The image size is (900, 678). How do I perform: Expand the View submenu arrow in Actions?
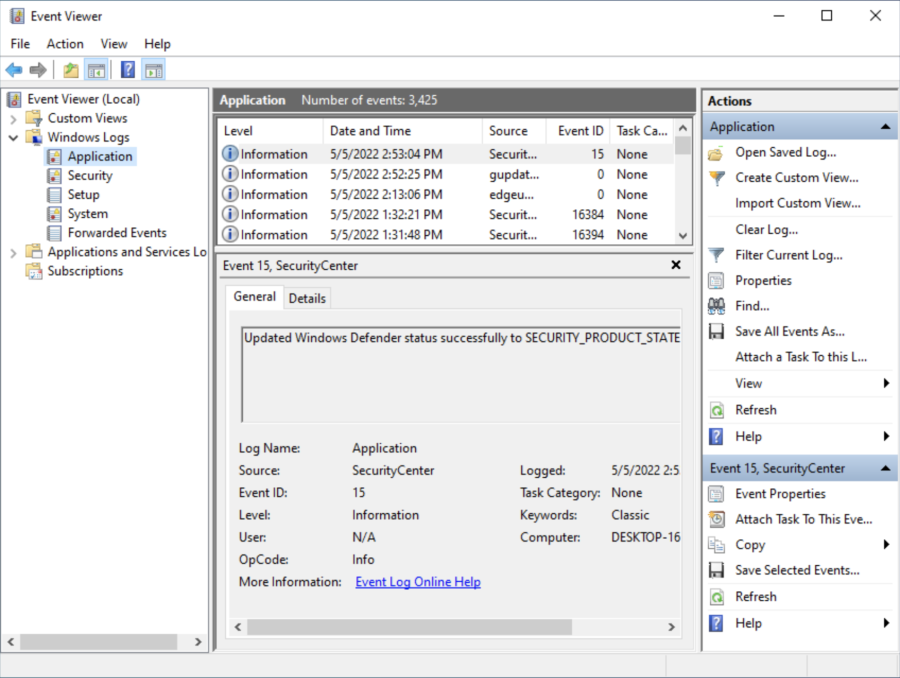886,383
